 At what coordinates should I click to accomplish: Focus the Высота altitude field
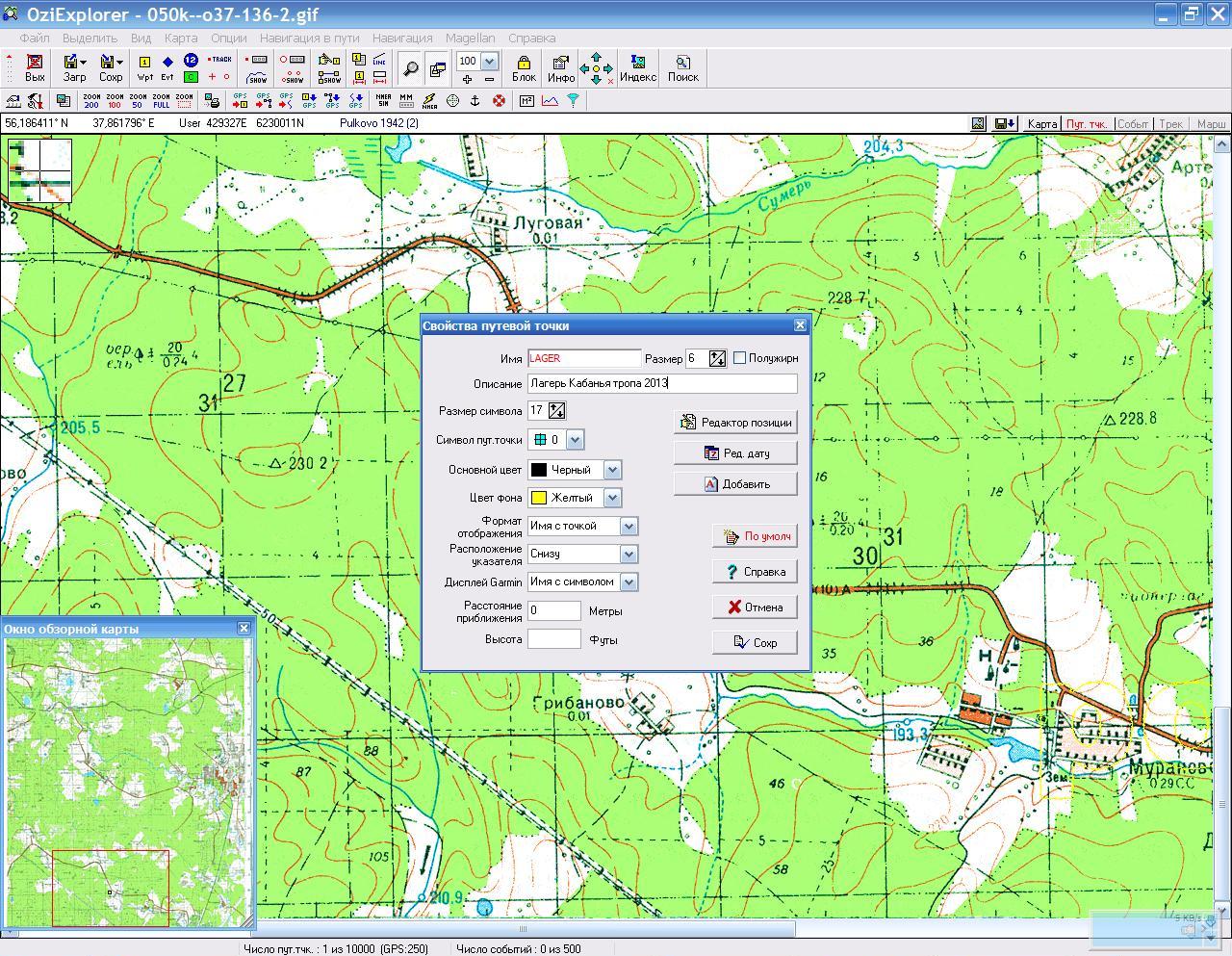(x=554, y=638)
